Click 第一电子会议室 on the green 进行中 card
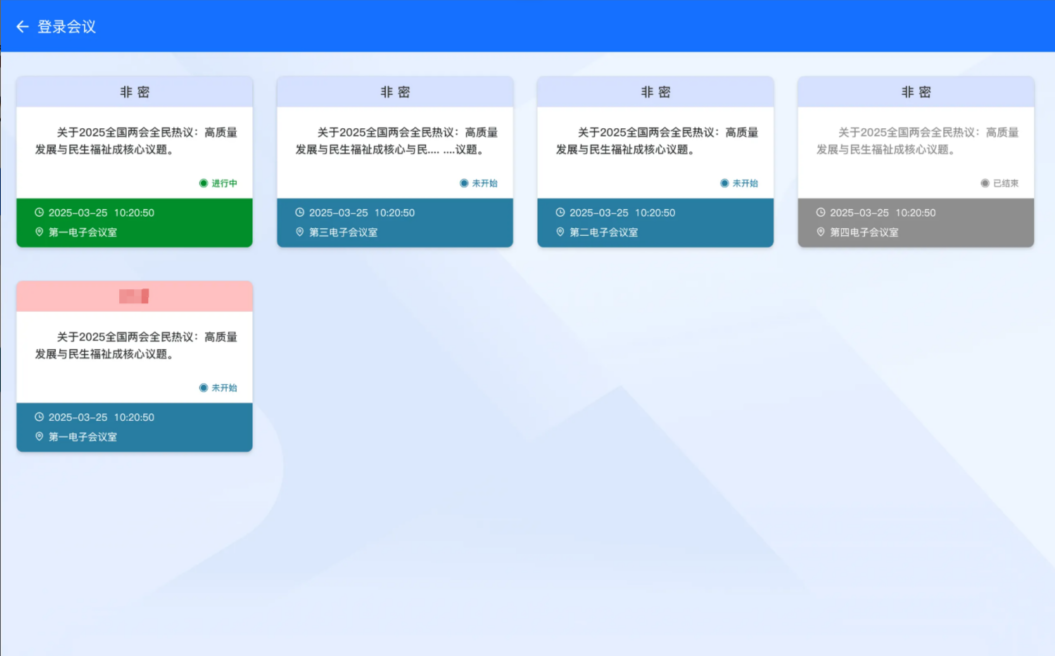 [83, 232]
